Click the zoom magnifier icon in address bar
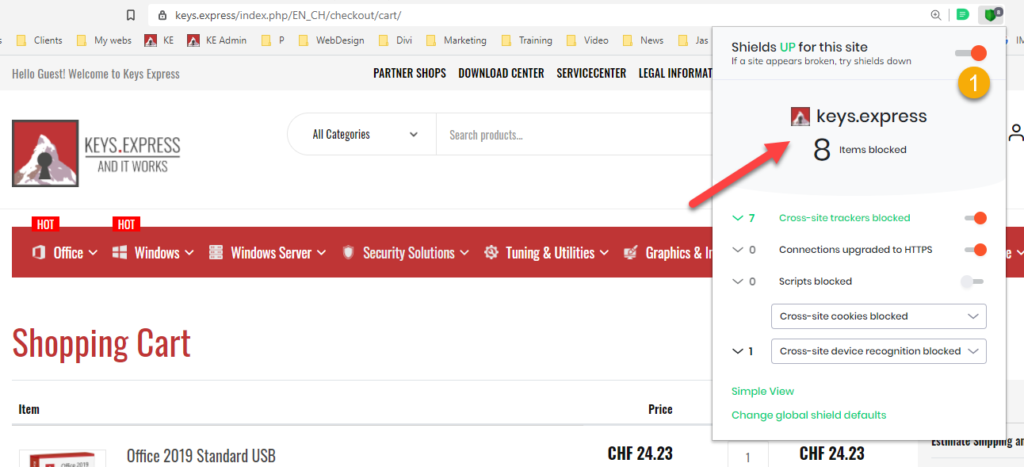This screenshot has height=467, width=1024. coord(936,15)
